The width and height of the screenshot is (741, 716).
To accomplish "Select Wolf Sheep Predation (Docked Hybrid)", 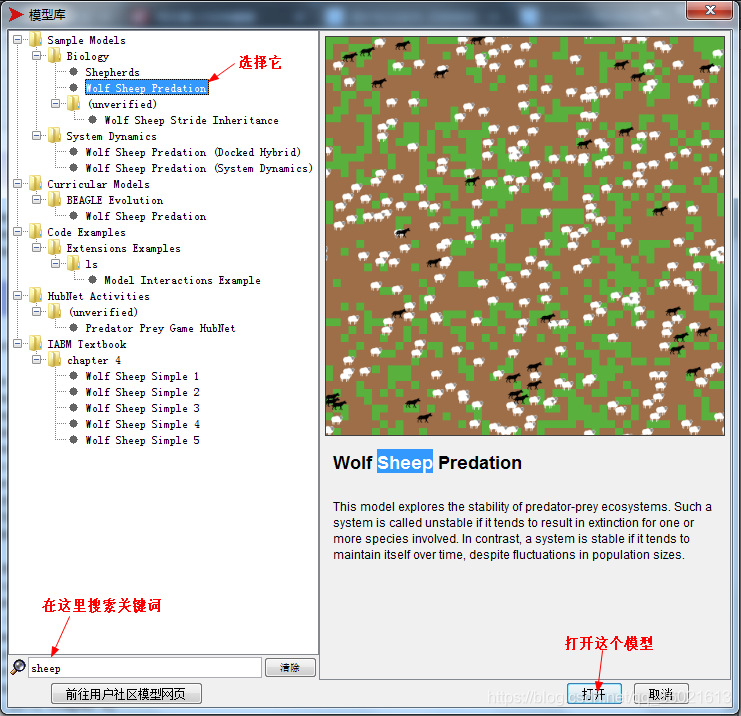I will (x=193, y=152).
